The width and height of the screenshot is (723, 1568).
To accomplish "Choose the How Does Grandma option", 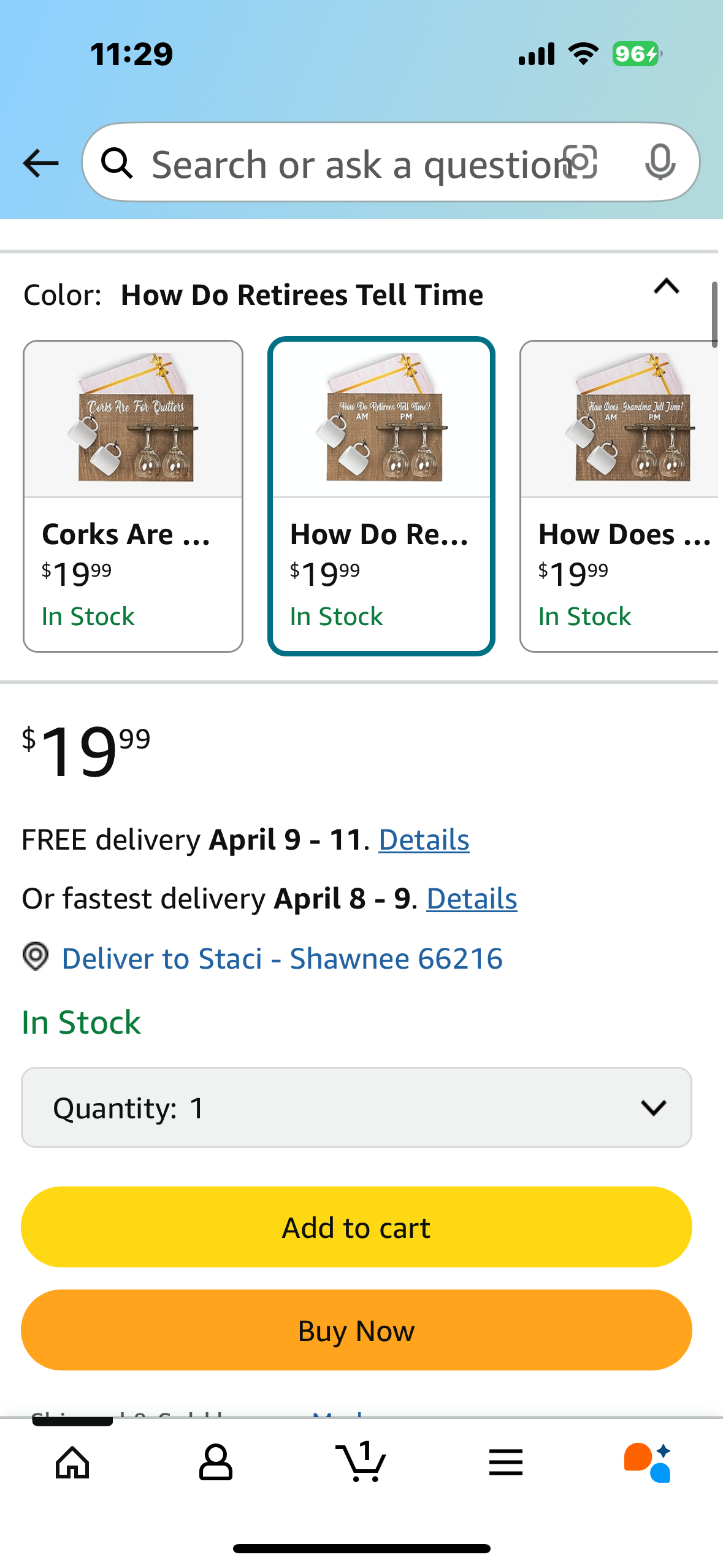I will pyautogui.click(x=619, y=496).
